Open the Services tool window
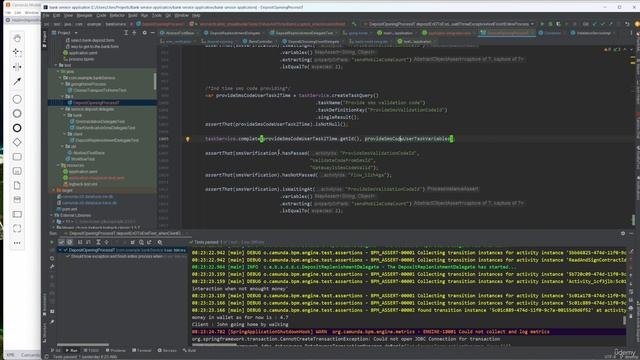640x360 pixels. [x=167, y=350]
